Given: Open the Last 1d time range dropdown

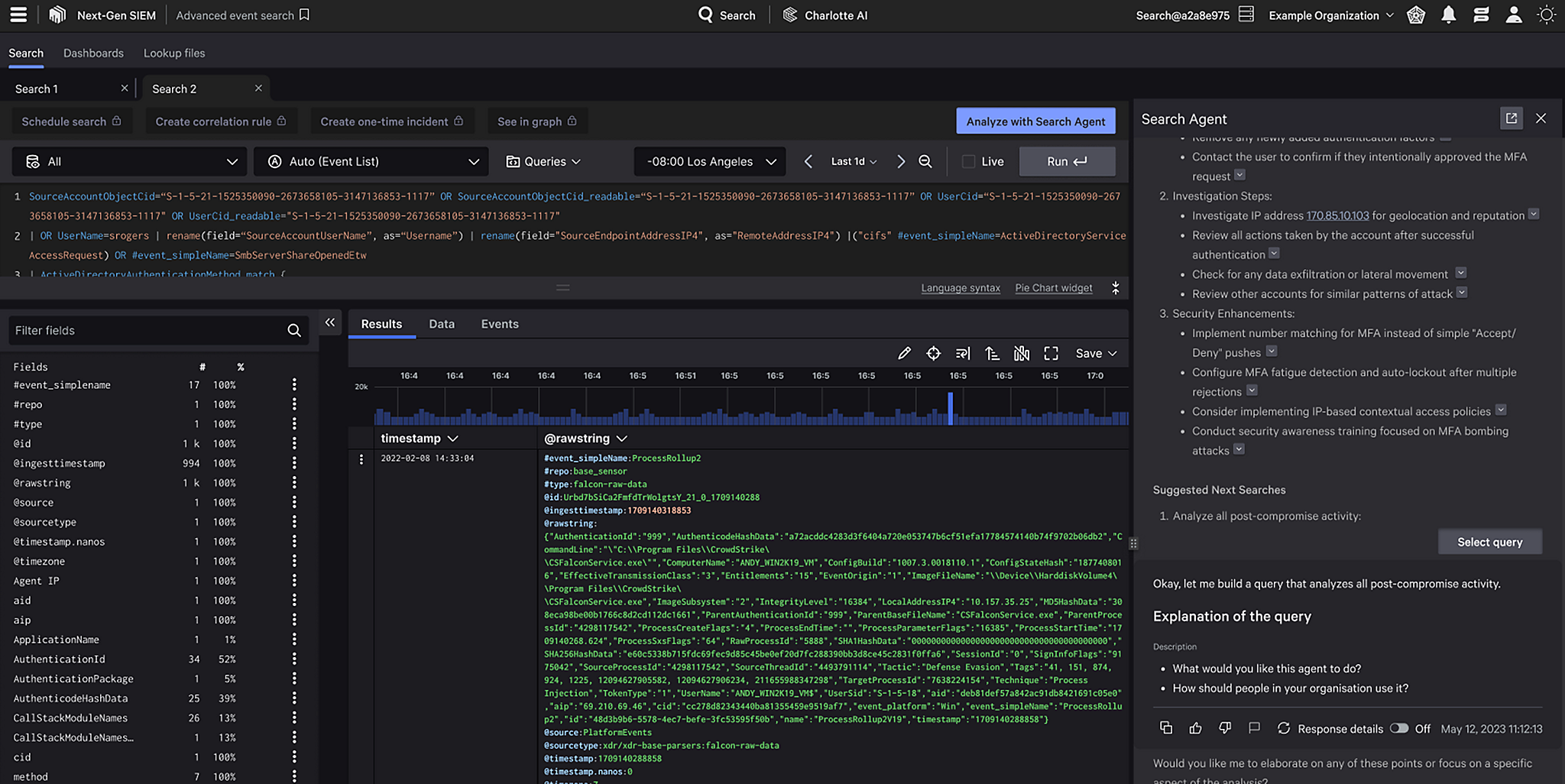Looking at the screenshot, I should [853, 161].
